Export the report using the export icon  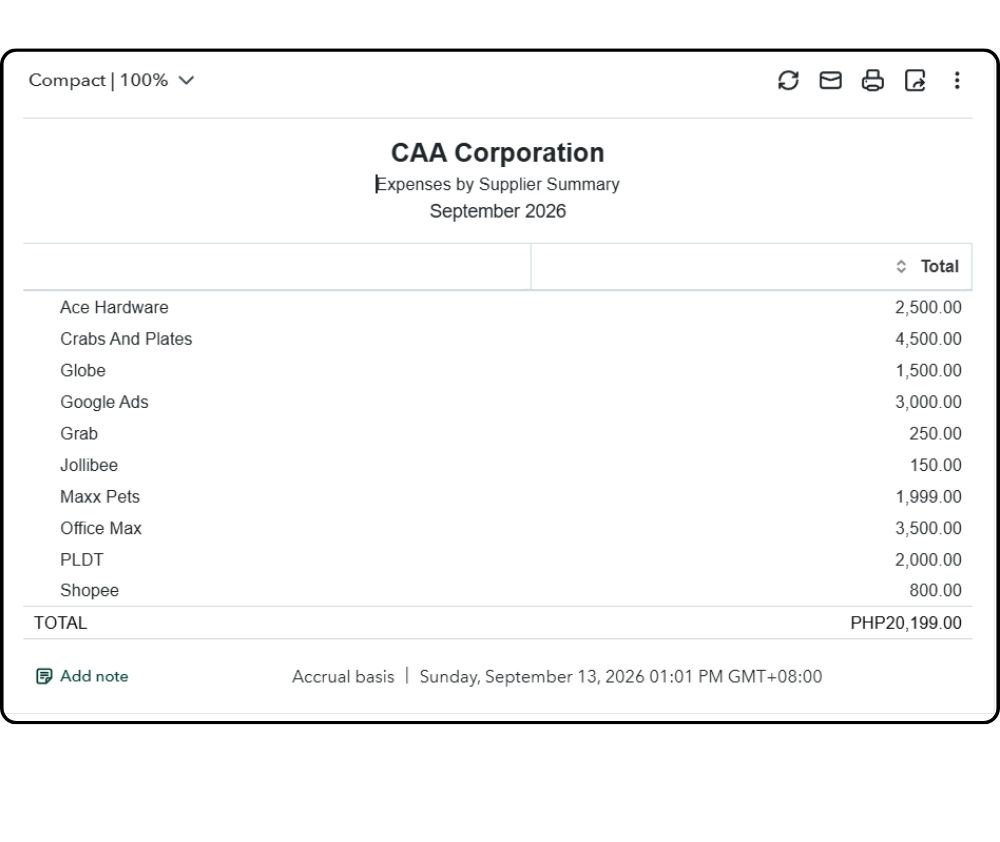click(x=915, y=80)
